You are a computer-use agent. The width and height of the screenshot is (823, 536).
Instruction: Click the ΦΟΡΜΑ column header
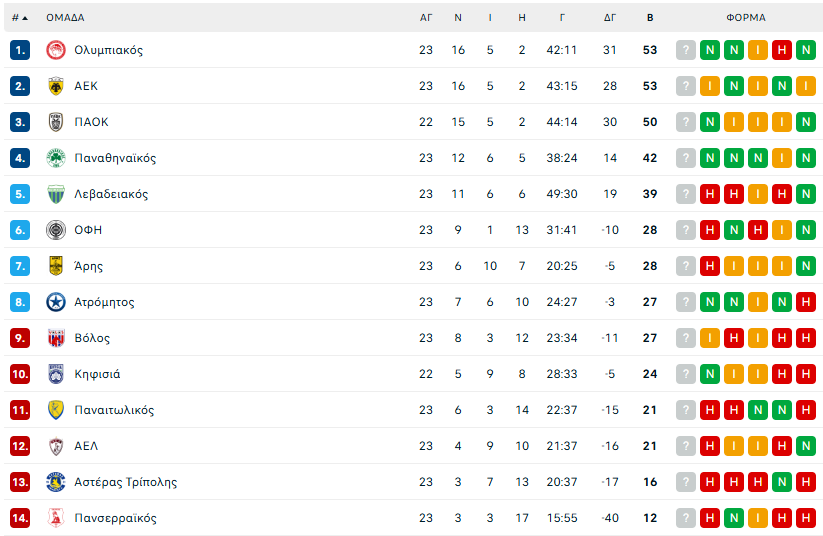[x=746, y=17]
